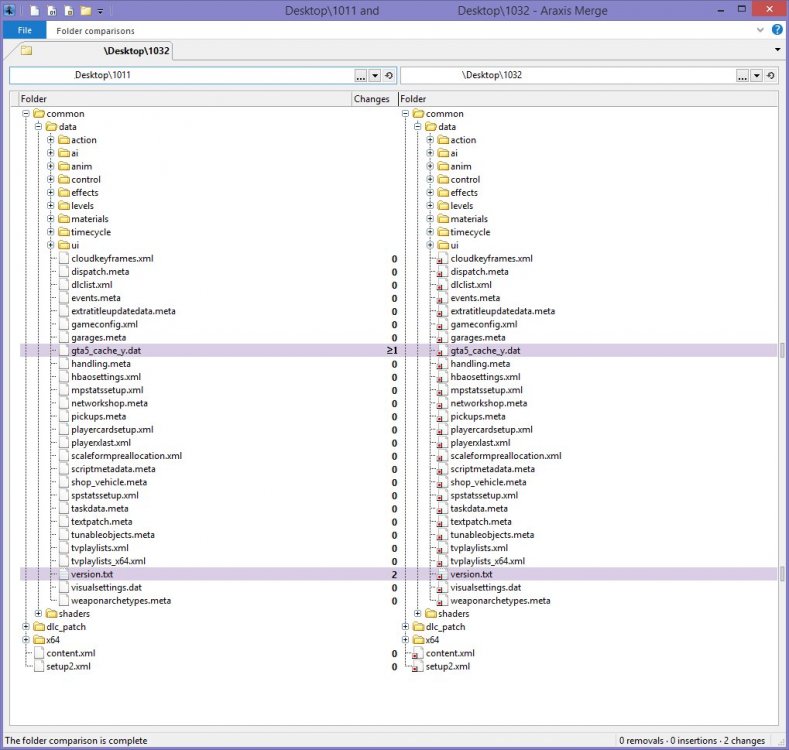Expand the ribbon using the chevron

click(760, 30)
